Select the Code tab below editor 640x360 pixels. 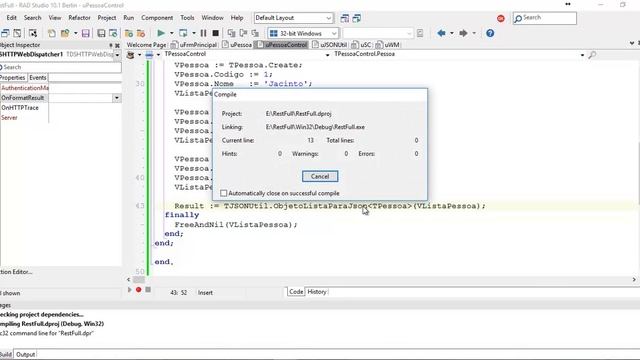coord(296,292)
